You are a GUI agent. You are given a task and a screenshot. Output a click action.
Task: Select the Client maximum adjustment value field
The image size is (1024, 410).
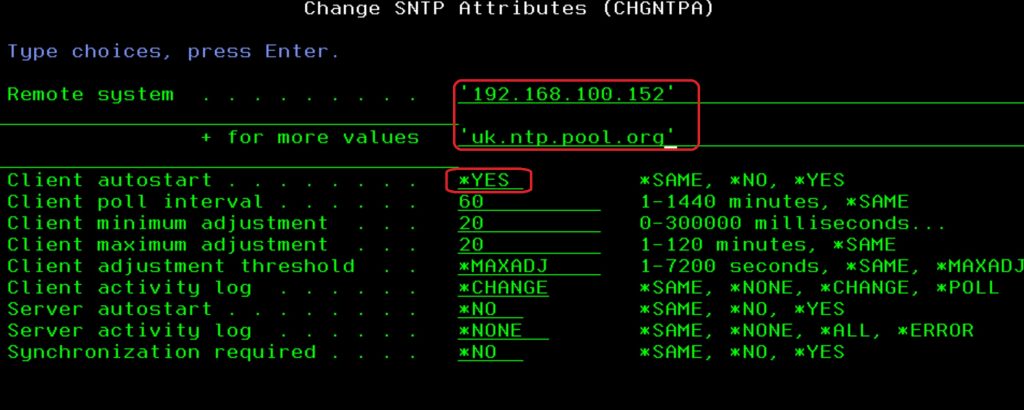[472, 245]
